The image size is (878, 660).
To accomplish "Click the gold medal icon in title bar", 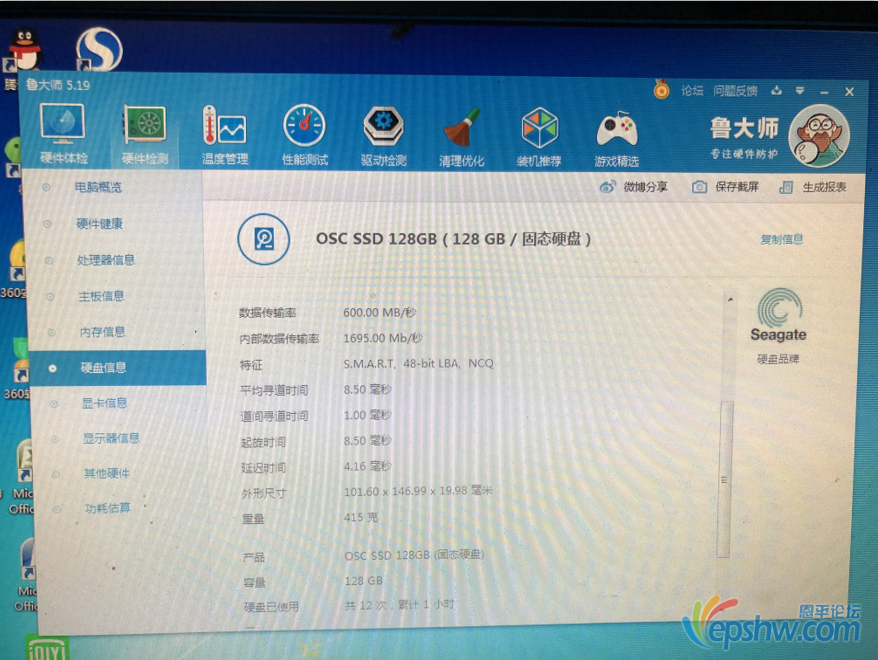I will click(x=661, y=90).
